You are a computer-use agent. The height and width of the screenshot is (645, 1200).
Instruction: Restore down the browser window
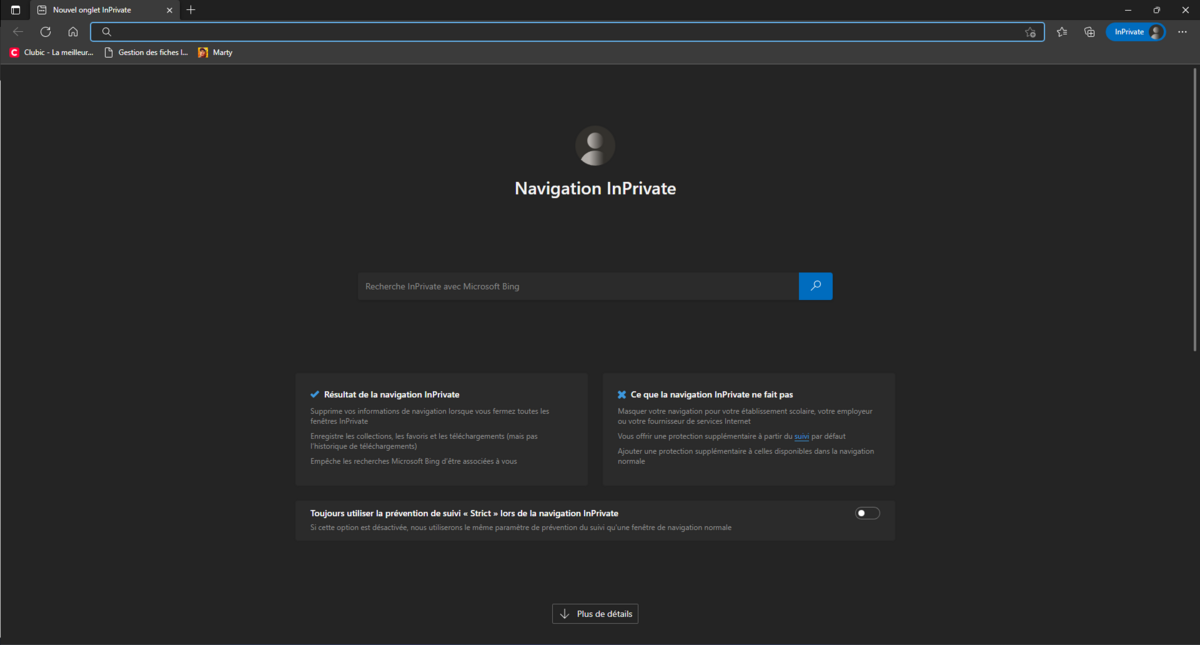1157,10
